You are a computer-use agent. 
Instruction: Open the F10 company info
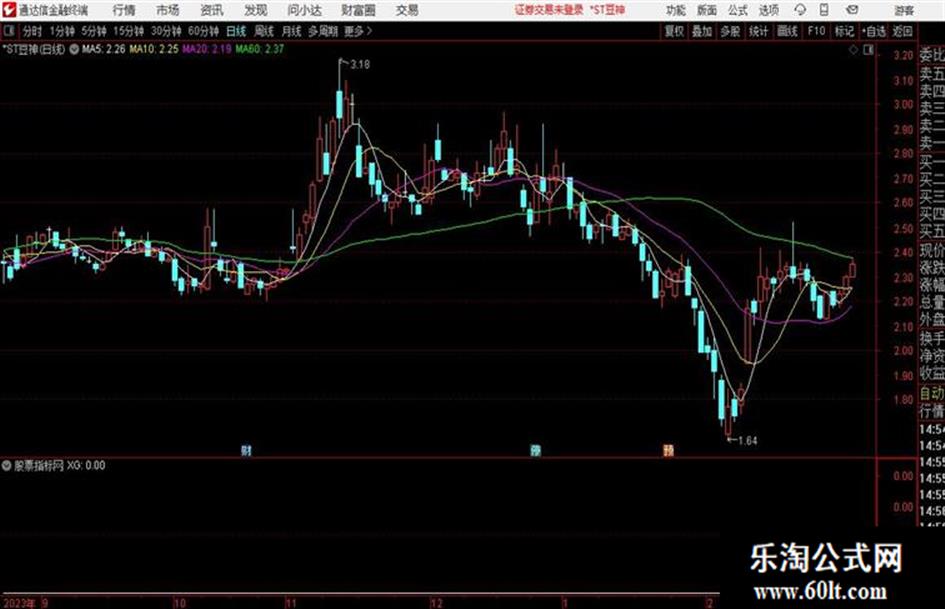816,31
